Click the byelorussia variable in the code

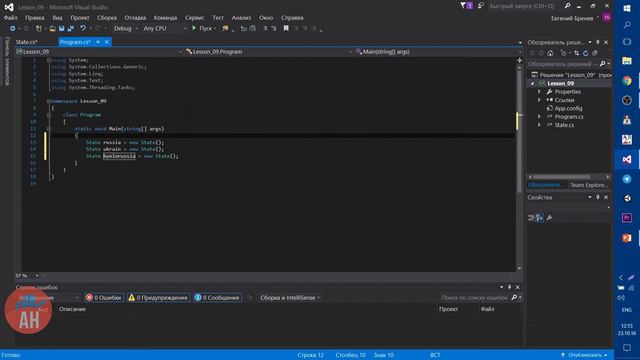pyautogui.click(x=119, y=156)
